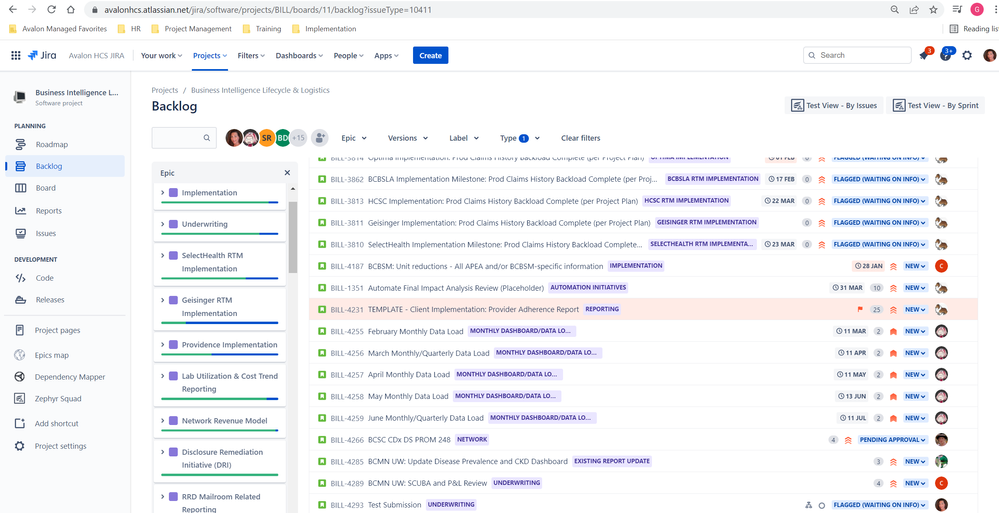Open the People menu
The height and width of the screenshot is (513, 999).
pos(349,55)
